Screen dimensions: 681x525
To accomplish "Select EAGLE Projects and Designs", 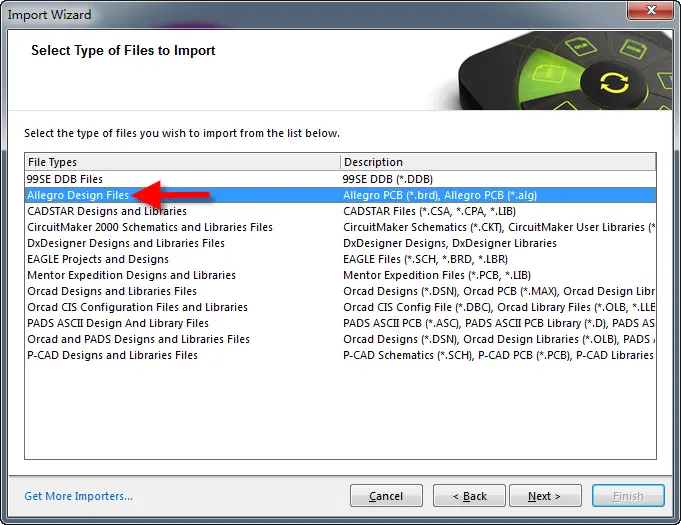I will coord(340,259).
